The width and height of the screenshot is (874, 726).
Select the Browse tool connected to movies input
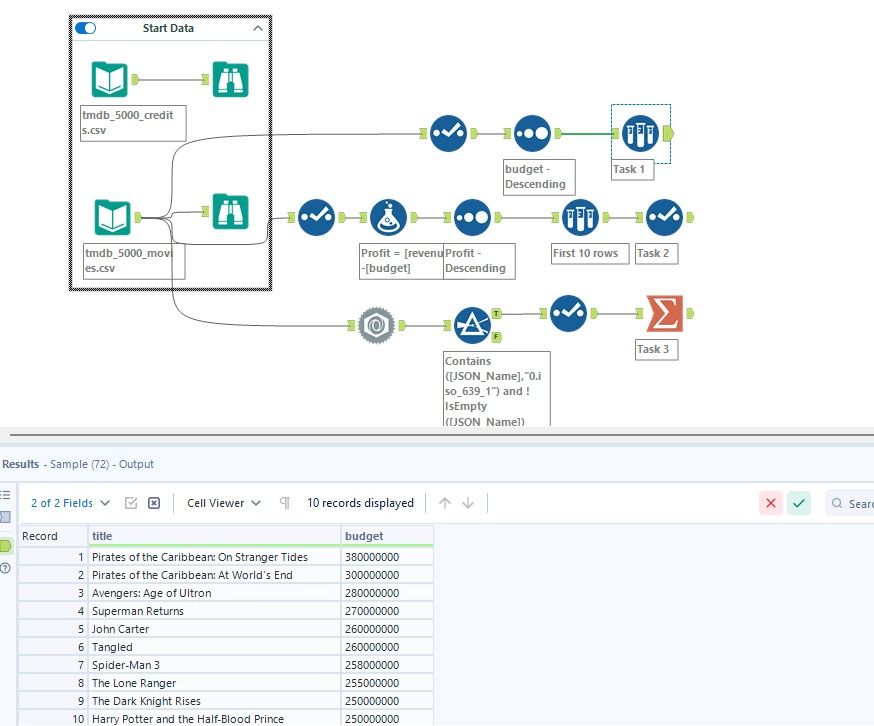230,211
